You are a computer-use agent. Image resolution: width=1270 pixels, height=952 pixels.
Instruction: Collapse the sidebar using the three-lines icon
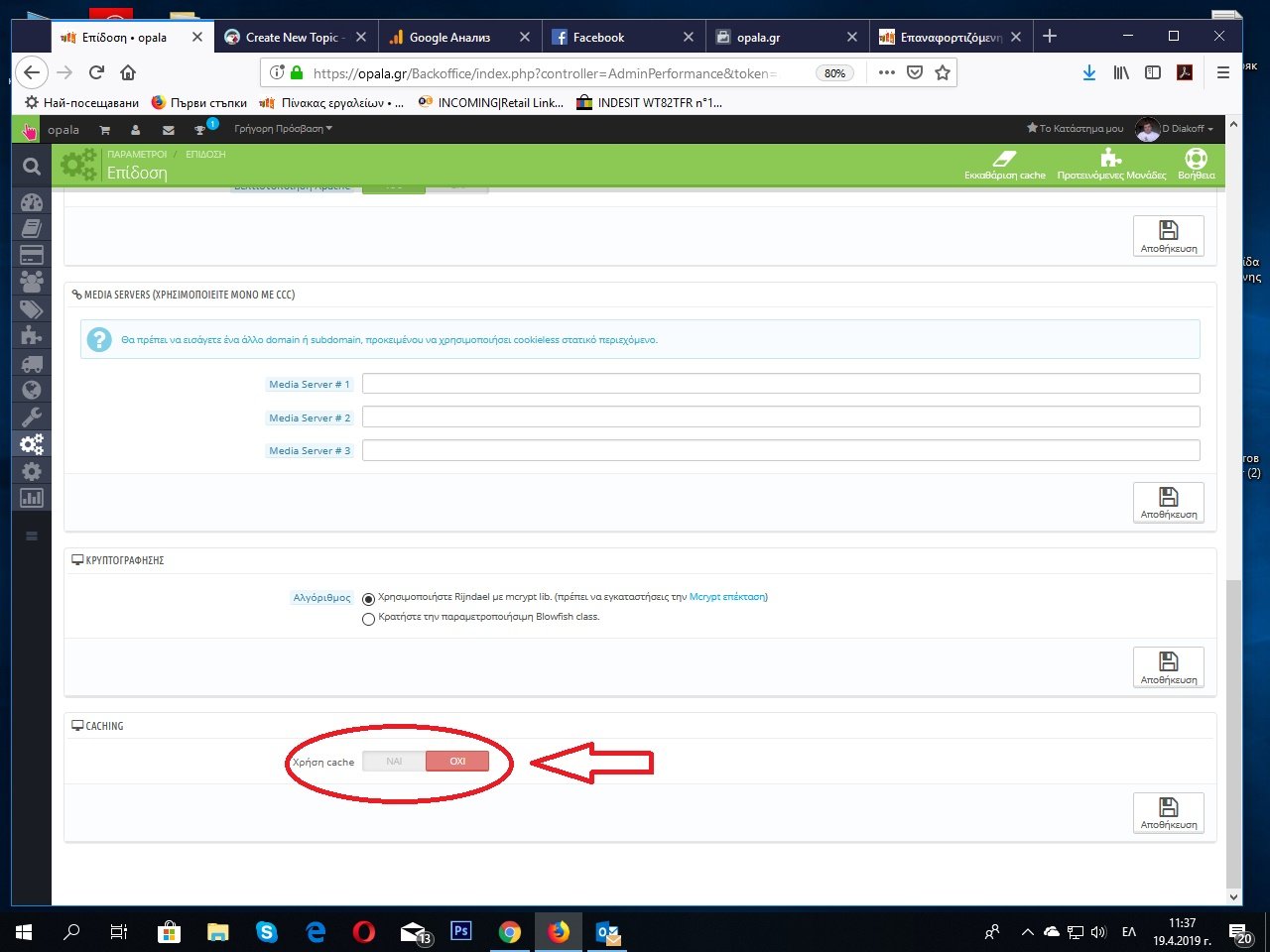(32, 535)
